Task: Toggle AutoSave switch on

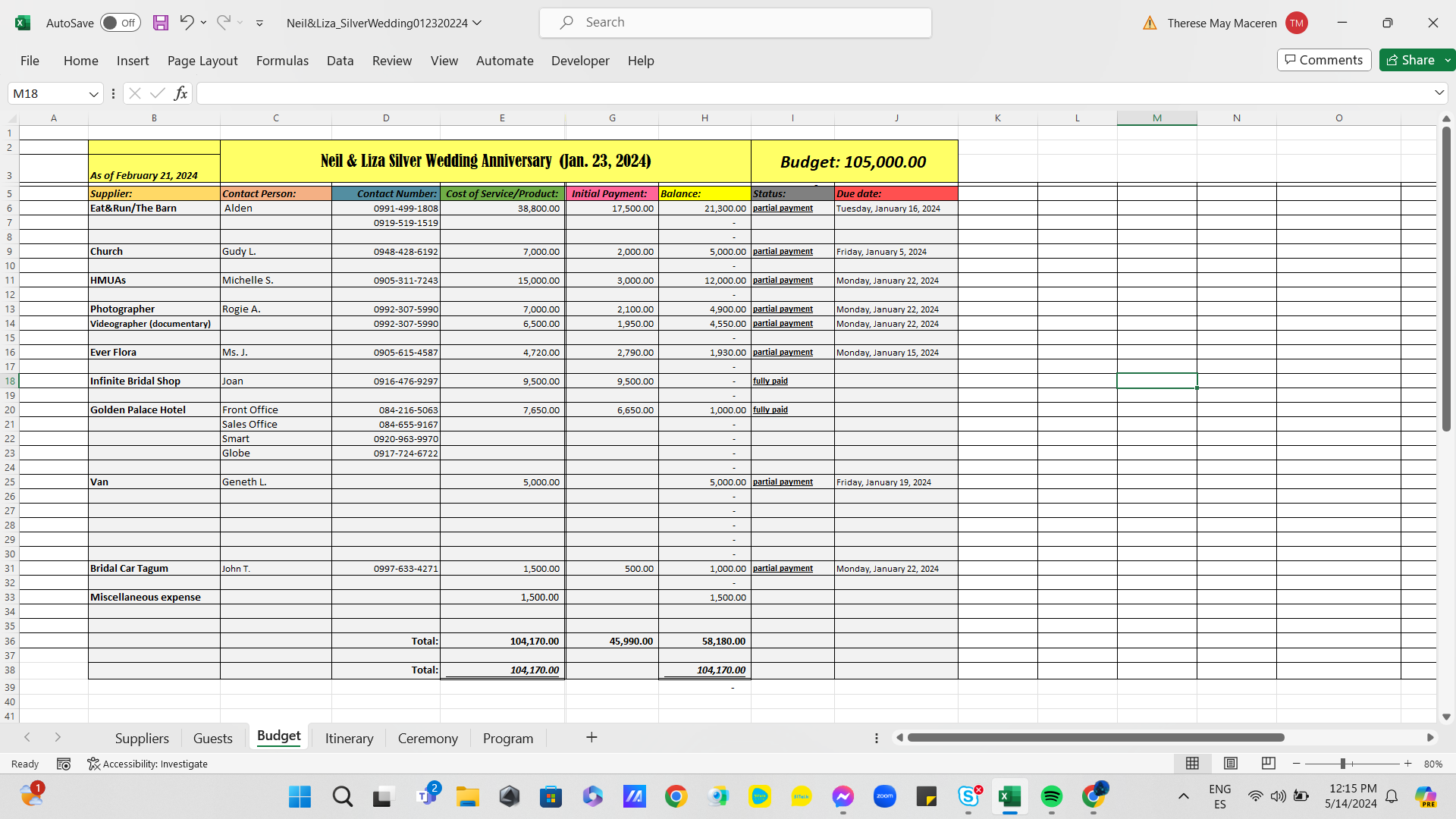Action: [120, 23]
